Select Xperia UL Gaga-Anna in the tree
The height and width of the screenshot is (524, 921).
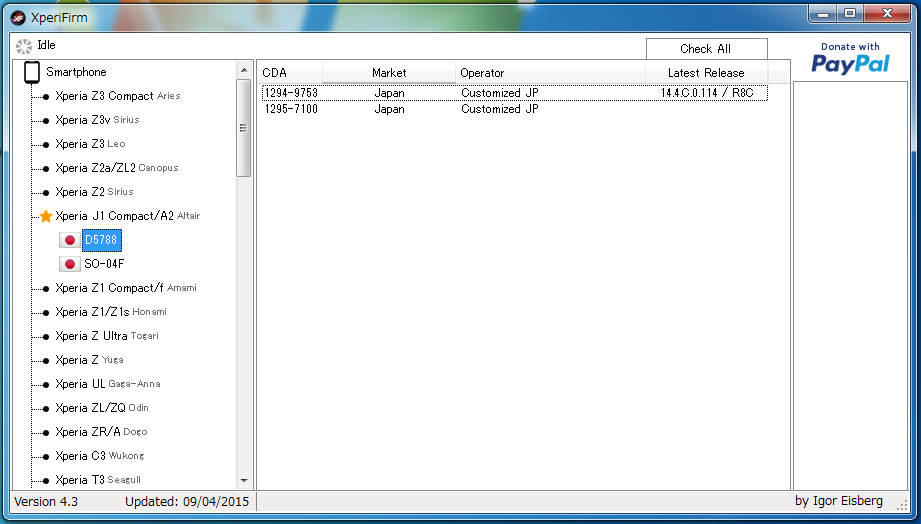107,384
